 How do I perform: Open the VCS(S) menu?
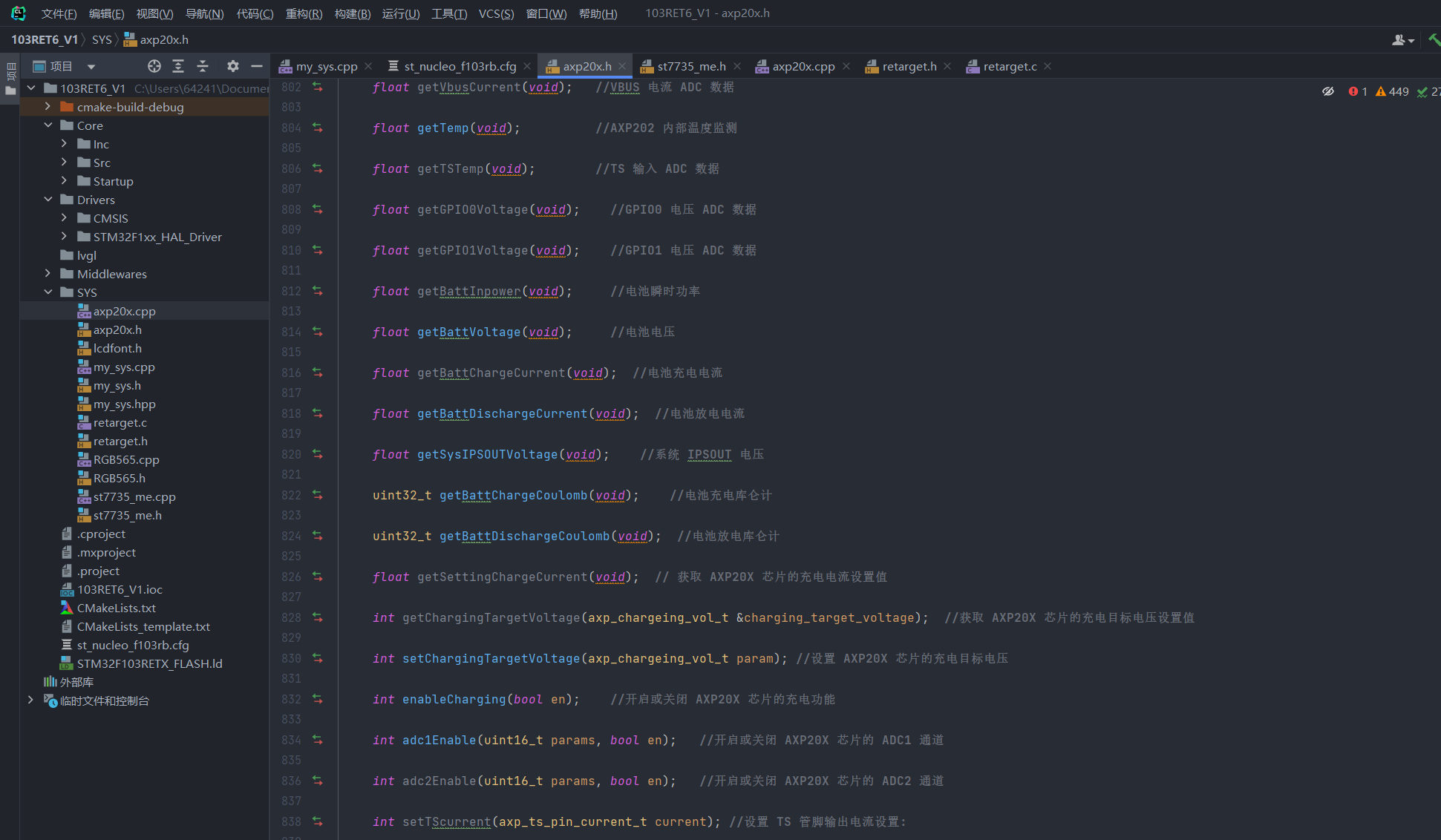click(496, 13)
